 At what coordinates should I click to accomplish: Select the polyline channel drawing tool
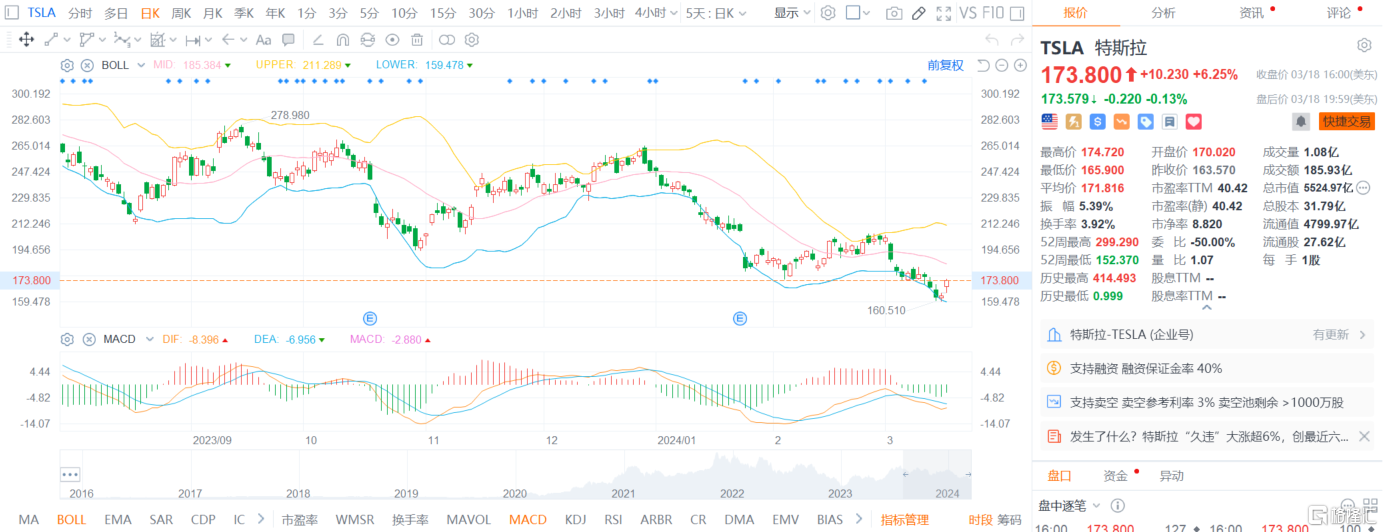click(x=87, y=40)
